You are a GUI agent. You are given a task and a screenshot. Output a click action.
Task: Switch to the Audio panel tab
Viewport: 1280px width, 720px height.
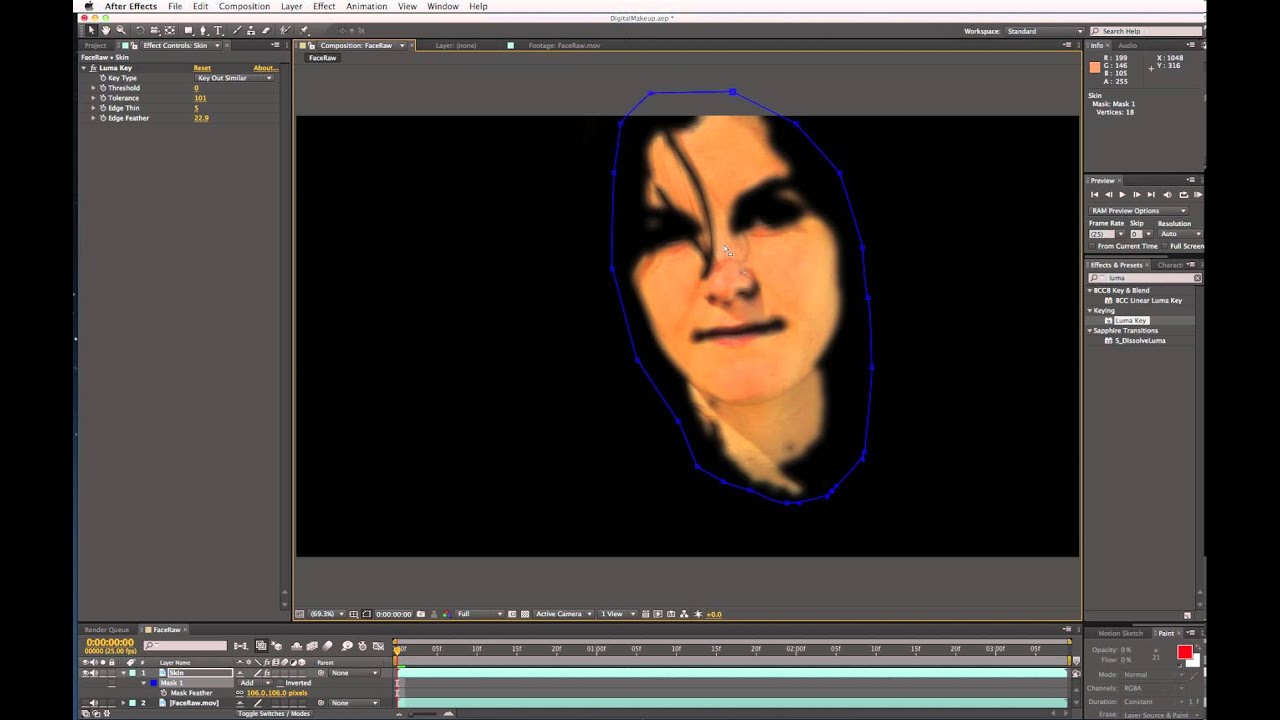tap(1127, 46)
